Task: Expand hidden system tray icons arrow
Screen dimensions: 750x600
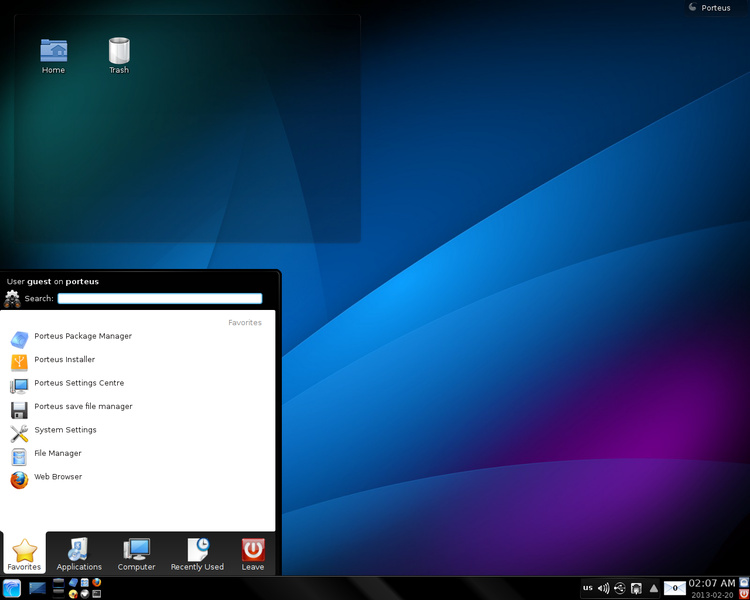Action: coord(653,588)
